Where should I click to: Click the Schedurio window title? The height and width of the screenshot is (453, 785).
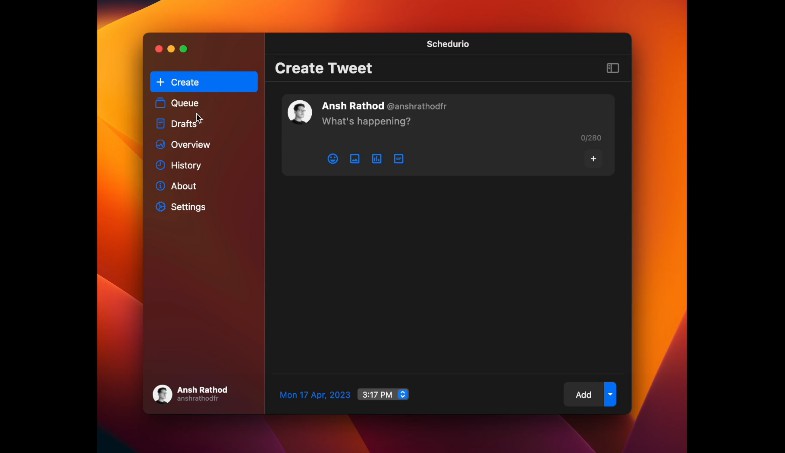coord(448,44)
